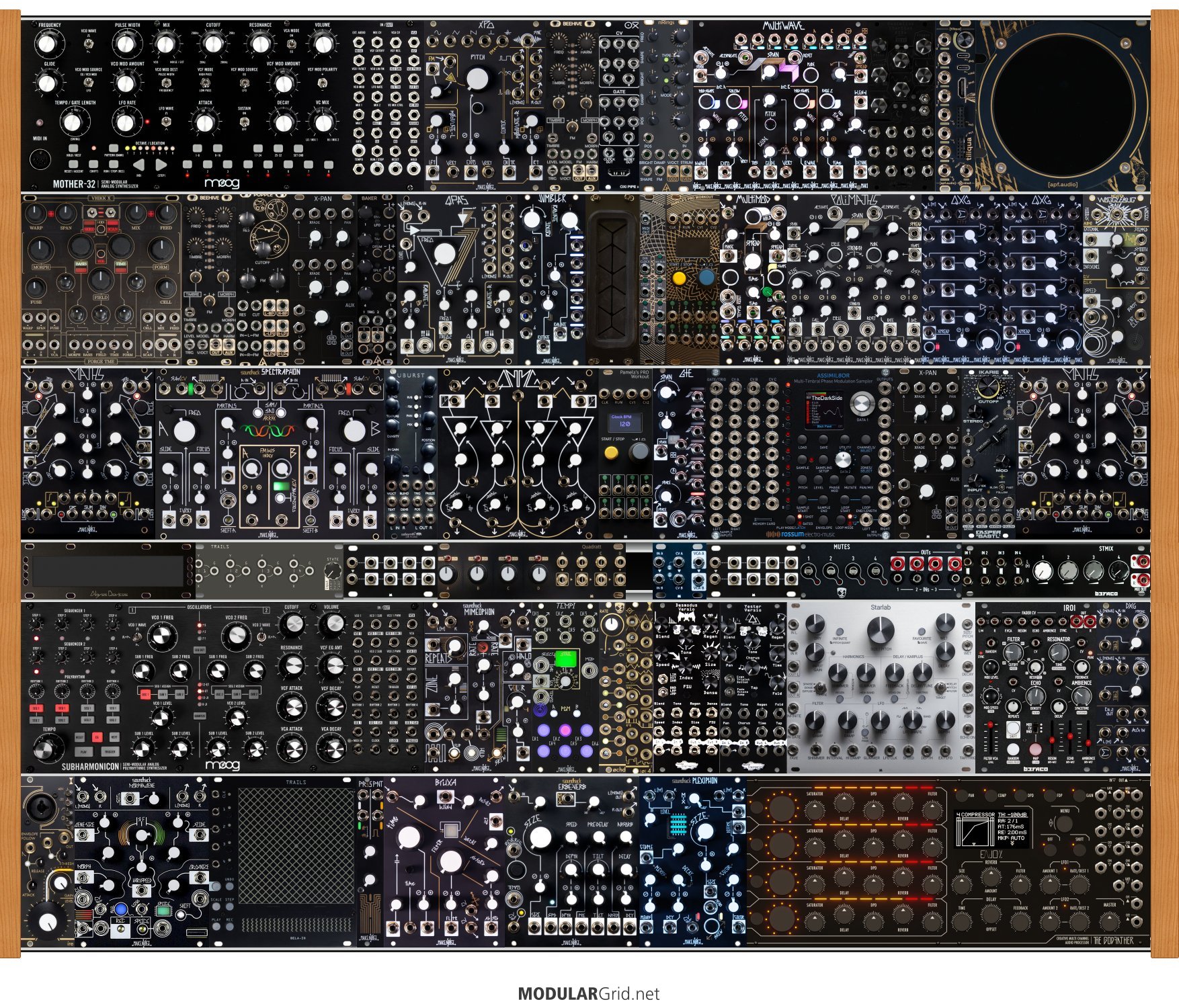Click the "SUBHARMONICON" module name
Image resolution: width=1179 pixels, height=1008 pixels.
point(90,767)
